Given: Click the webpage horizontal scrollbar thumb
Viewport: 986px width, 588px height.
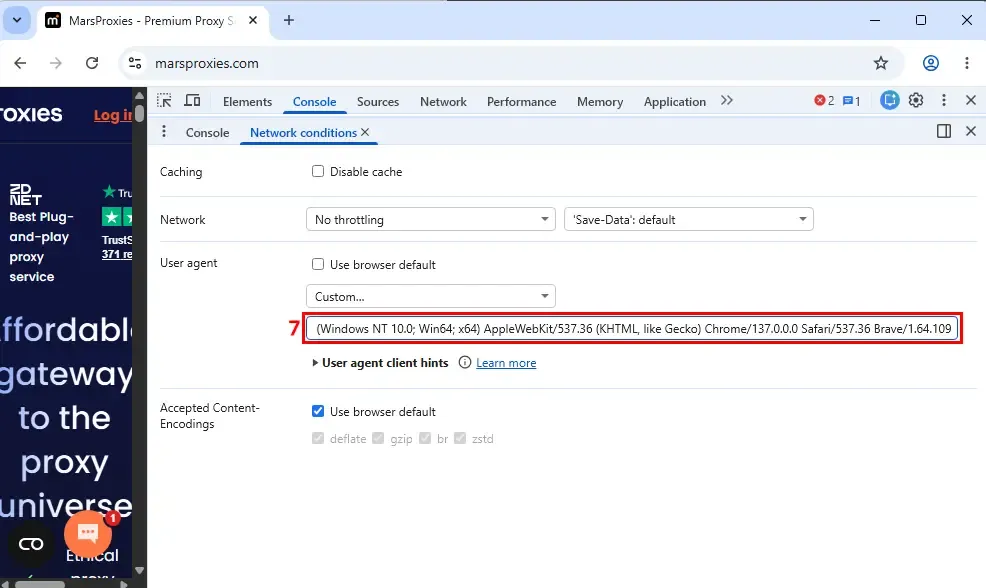Looking at the screenshot, I should click(40, 584).
